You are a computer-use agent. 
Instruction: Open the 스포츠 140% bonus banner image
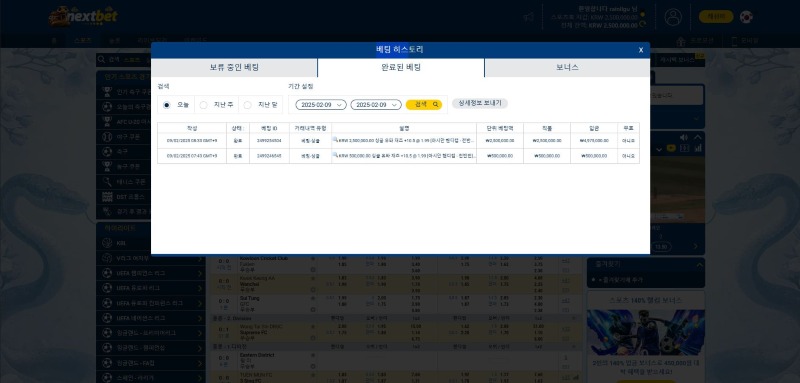[x=645, y=333]
